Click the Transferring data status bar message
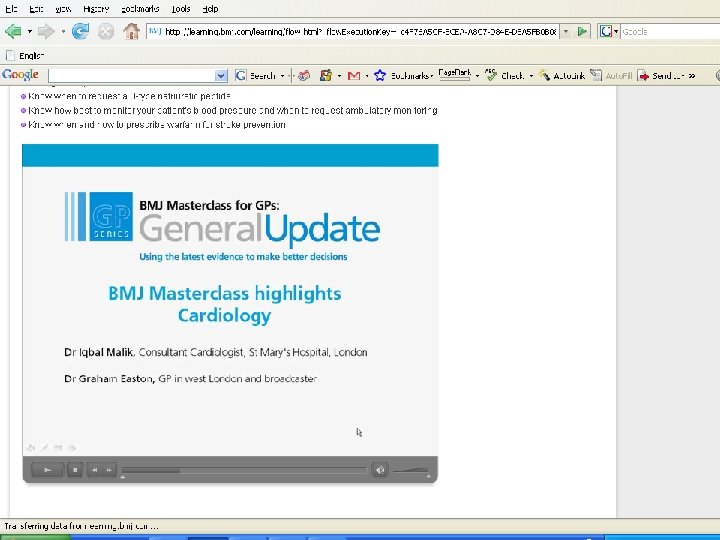720x540 pixels. tap(81, 526)
